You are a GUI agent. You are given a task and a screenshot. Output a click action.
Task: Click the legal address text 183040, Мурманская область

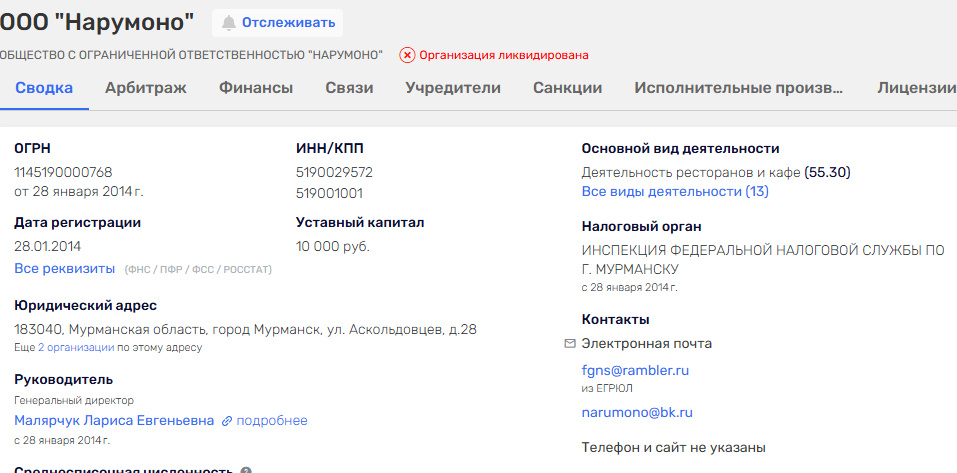pyautogui.click(x=245, y=330)
